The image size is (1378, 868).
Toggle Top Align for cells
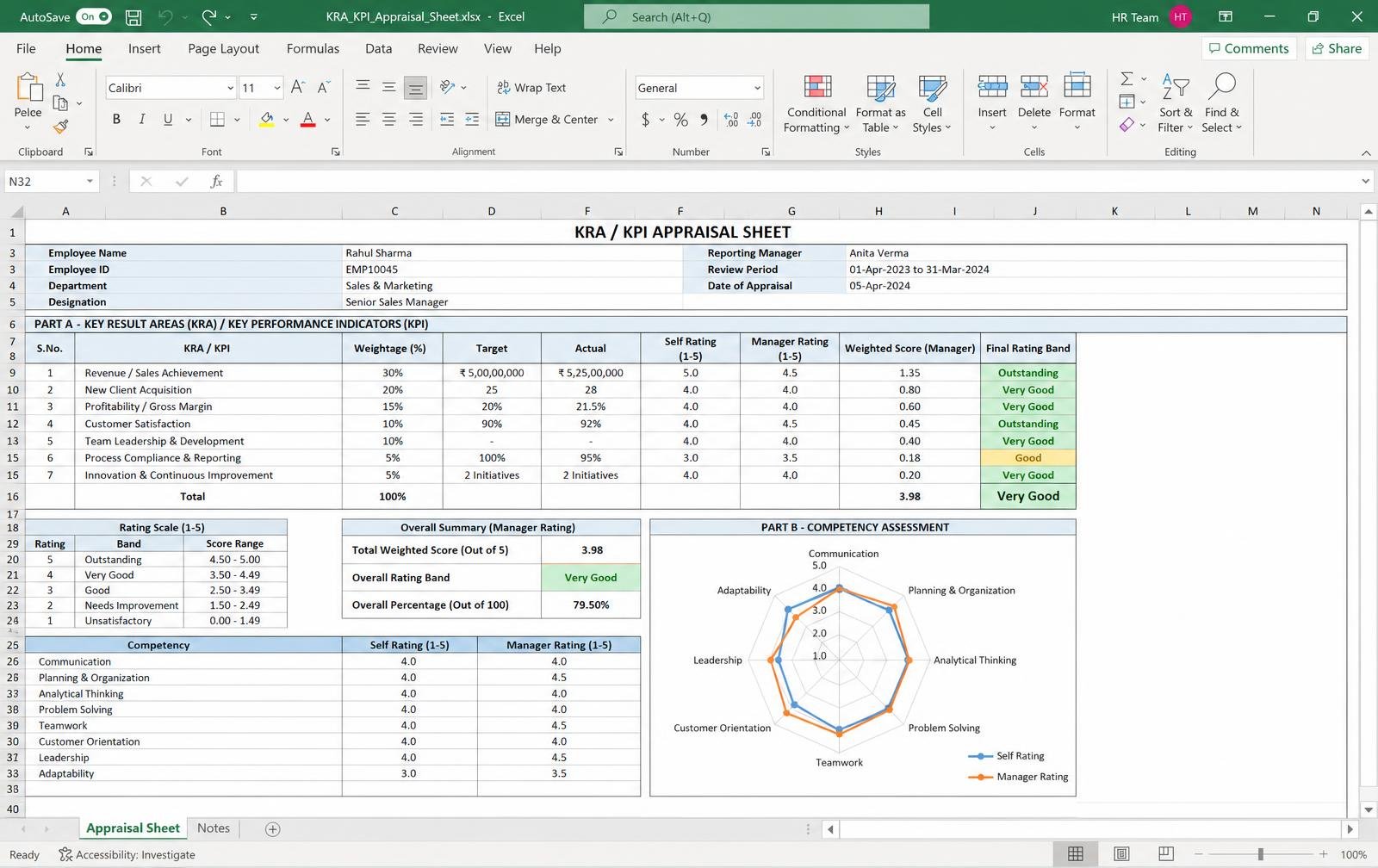363,87
